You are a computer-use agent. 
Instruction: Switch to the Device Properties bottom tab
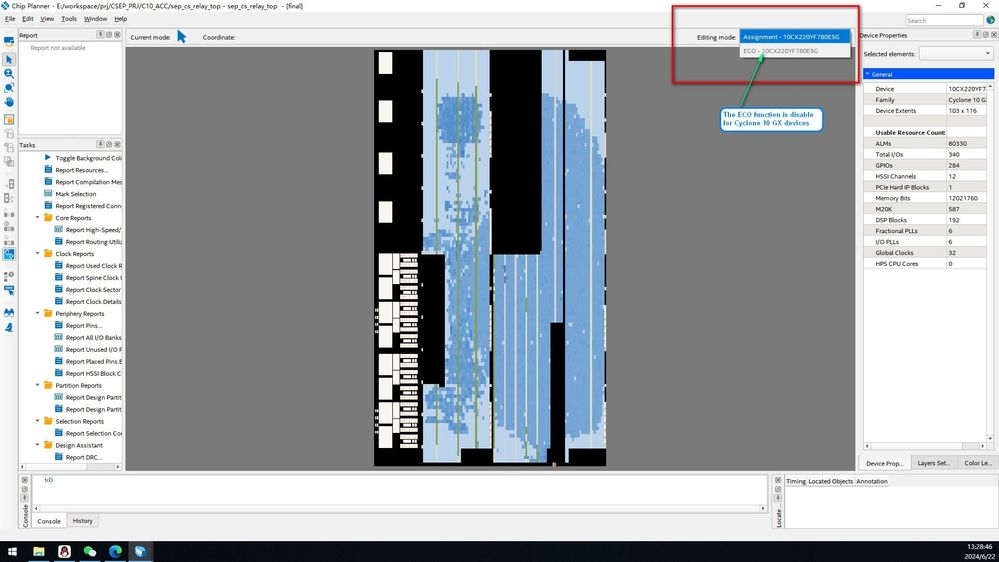tap(884, 463)
